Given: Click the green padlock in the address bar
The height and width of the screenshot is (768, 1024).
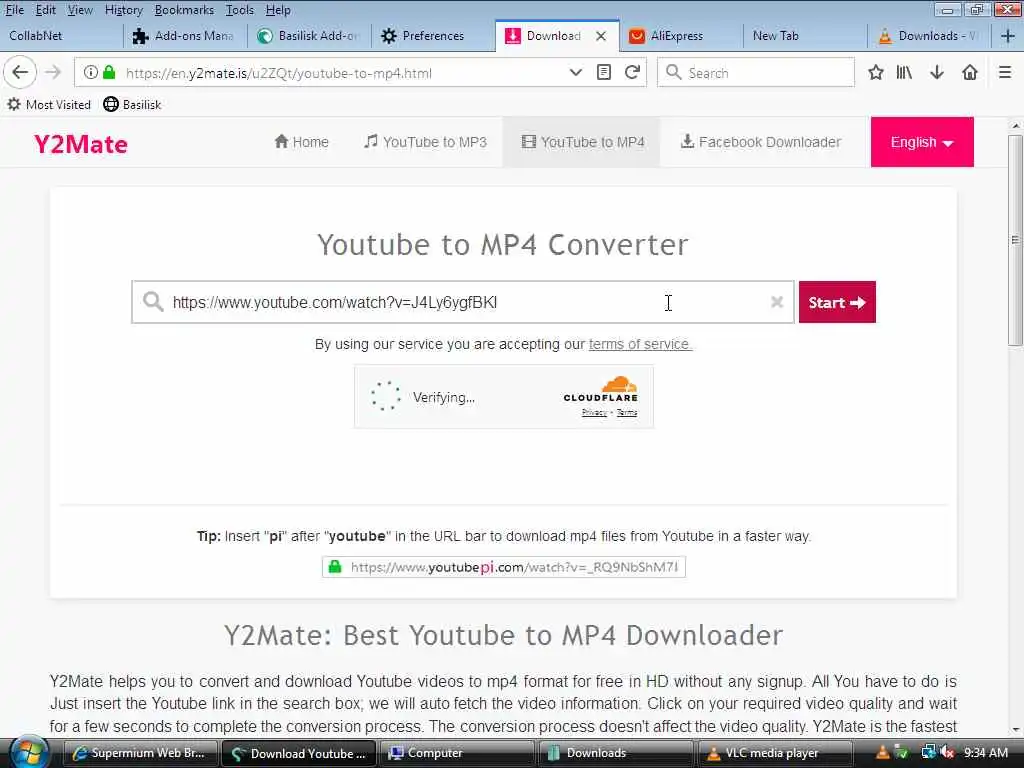Looking at the screenshot, I should (x=109, y=72).
